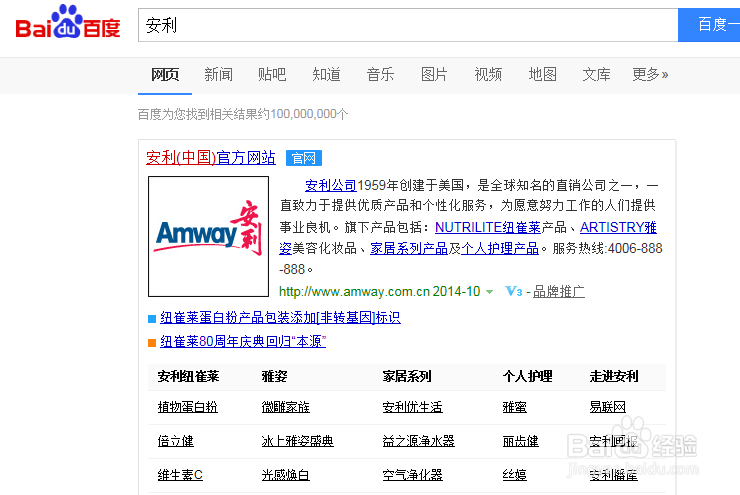Open the 视频 tab

(488, 75)
